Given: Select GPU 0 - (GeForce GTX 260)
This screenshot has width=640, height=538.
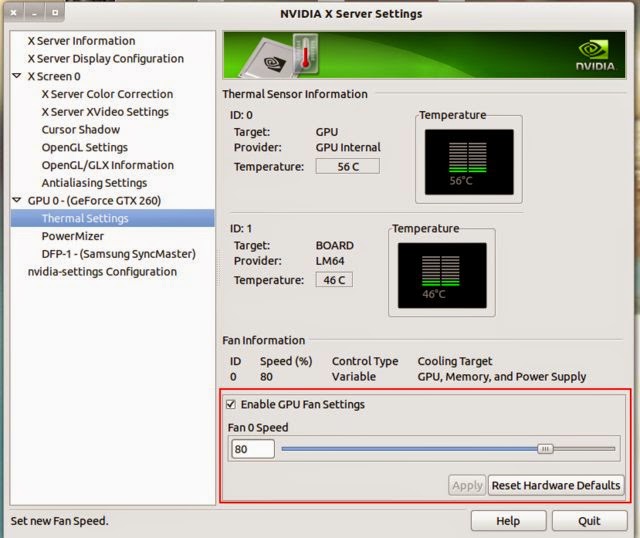Looking at the screenshot, I should tap(94, 201).
